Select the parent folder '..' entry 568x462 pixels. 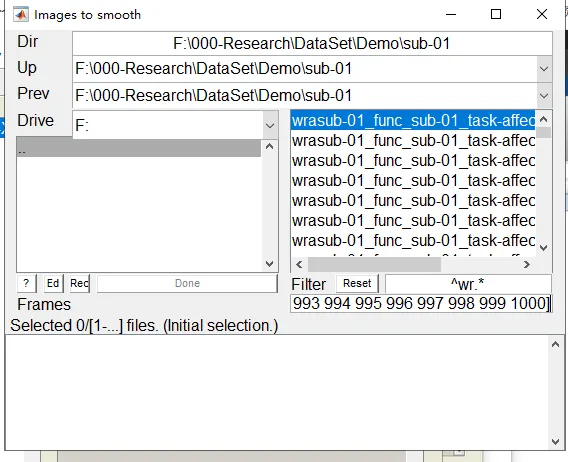pyautogui.click(x=139, y=149)
